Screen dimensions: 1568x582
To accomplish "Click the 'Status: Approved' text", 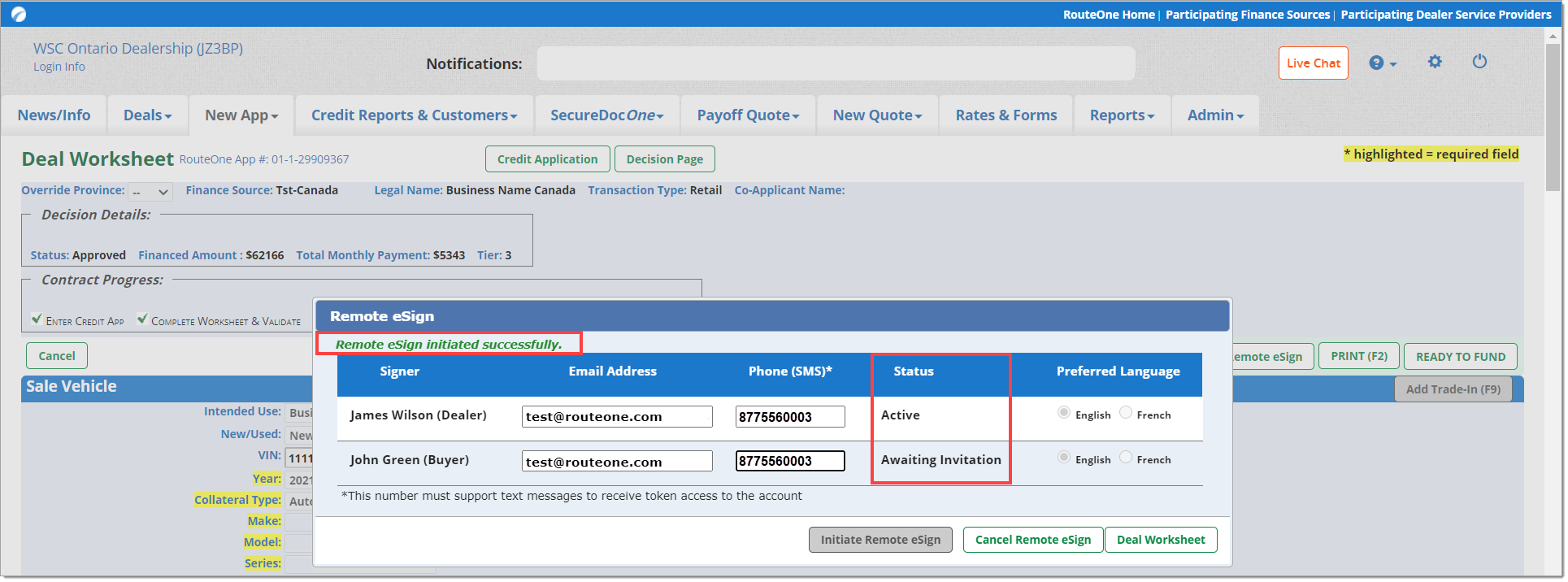I will pos(78,255).
